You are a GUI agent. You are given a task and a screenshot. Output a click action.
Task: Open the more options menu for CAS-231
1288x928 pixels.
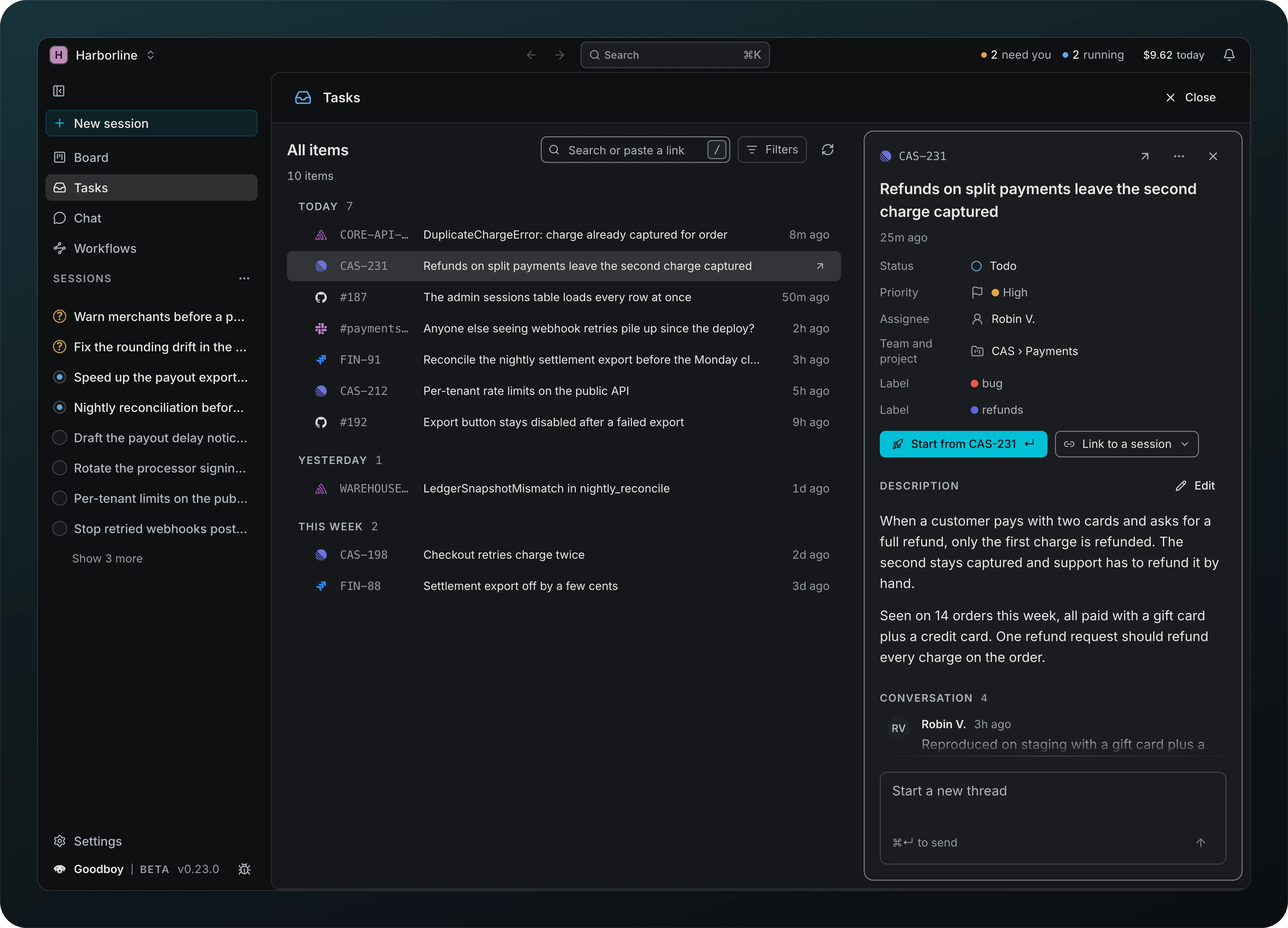point(1179,156)
